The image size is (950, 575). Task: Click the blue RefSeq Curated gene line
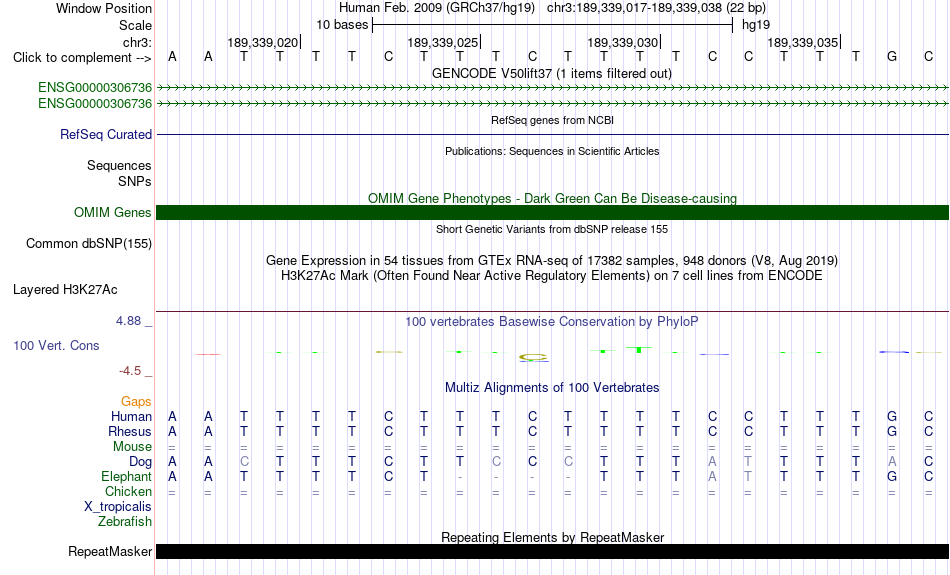(x=552, y=135)
